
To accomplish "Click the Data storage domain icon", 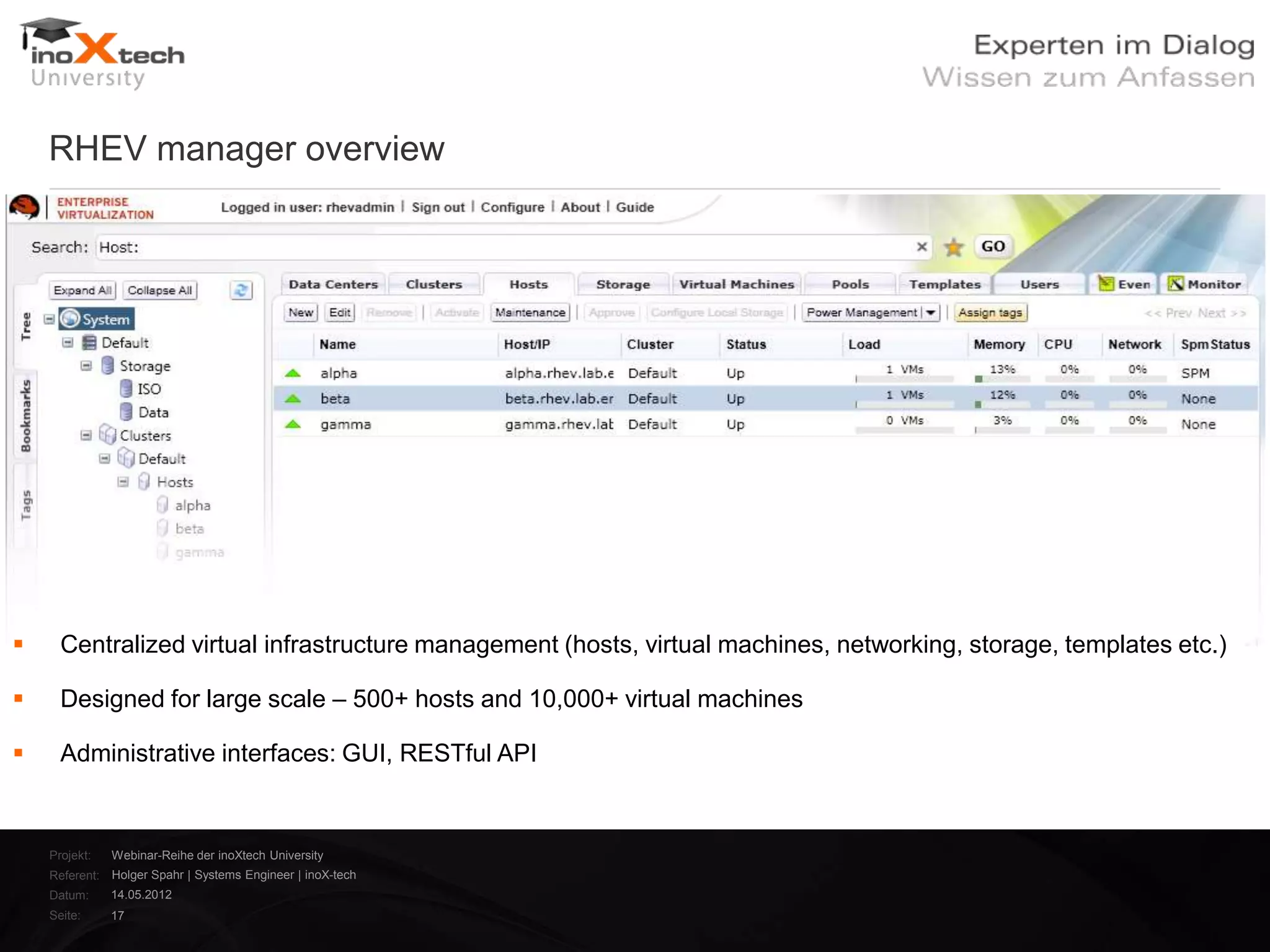I will 126,412.
